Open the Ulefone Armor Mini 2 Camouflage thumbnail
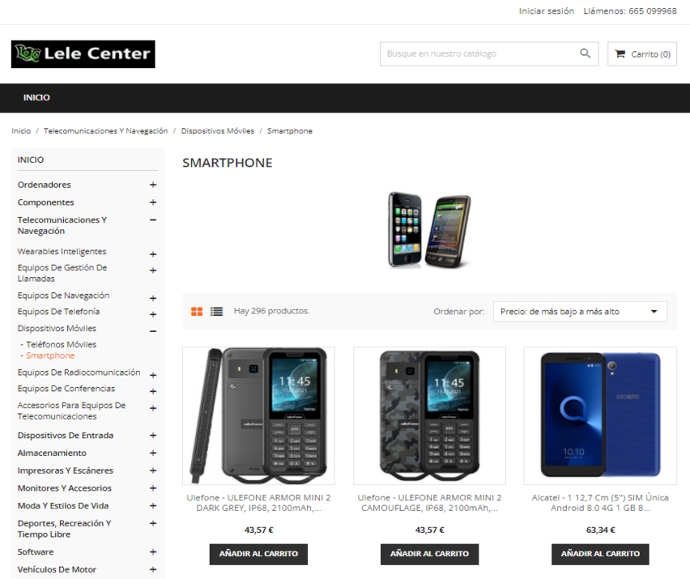The width and height of the screenshot is (690, 579). tap(429, 416)
